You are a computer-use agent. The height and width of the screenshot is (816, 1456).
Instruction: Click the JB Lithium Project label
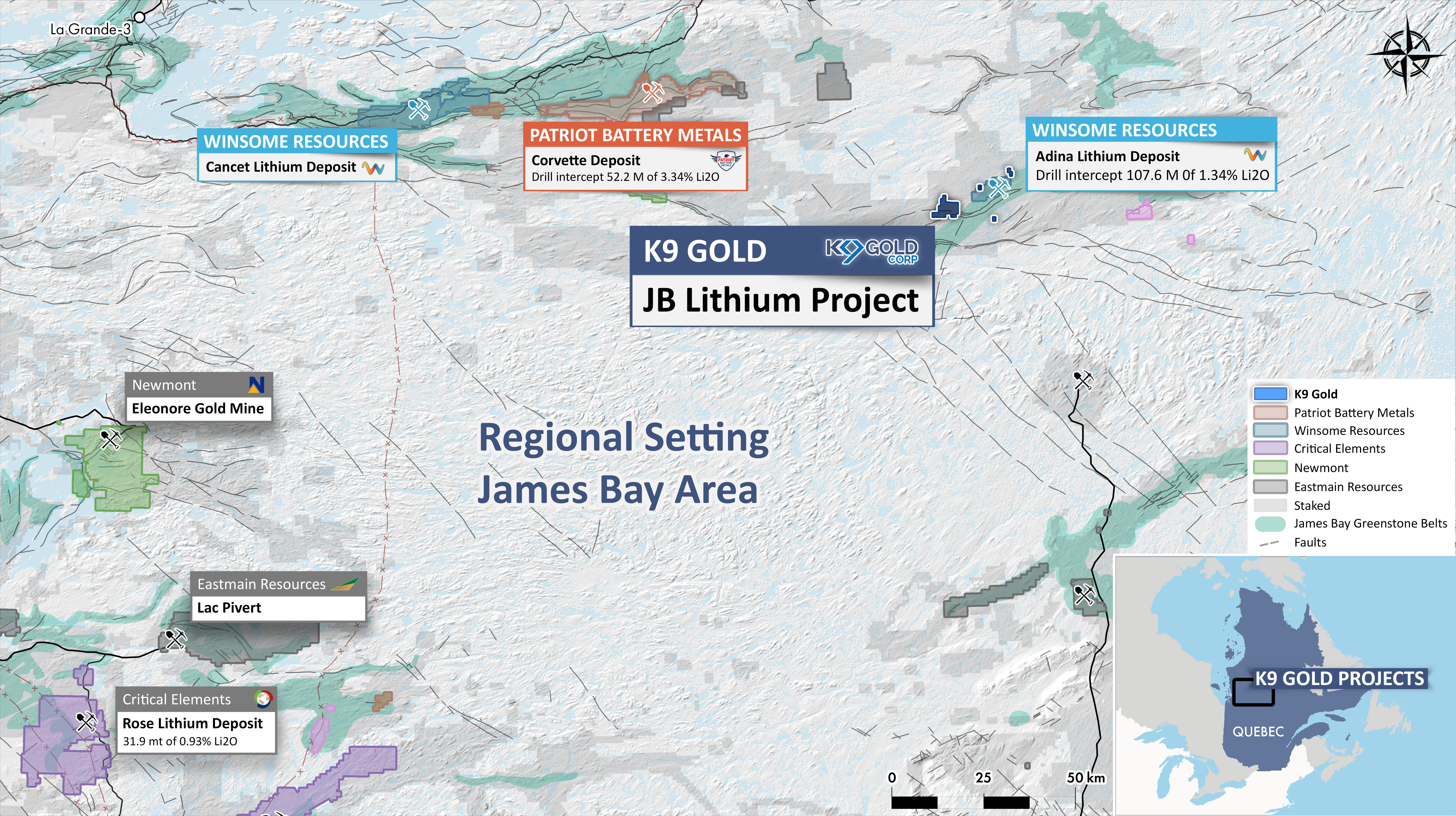point(781,300)
